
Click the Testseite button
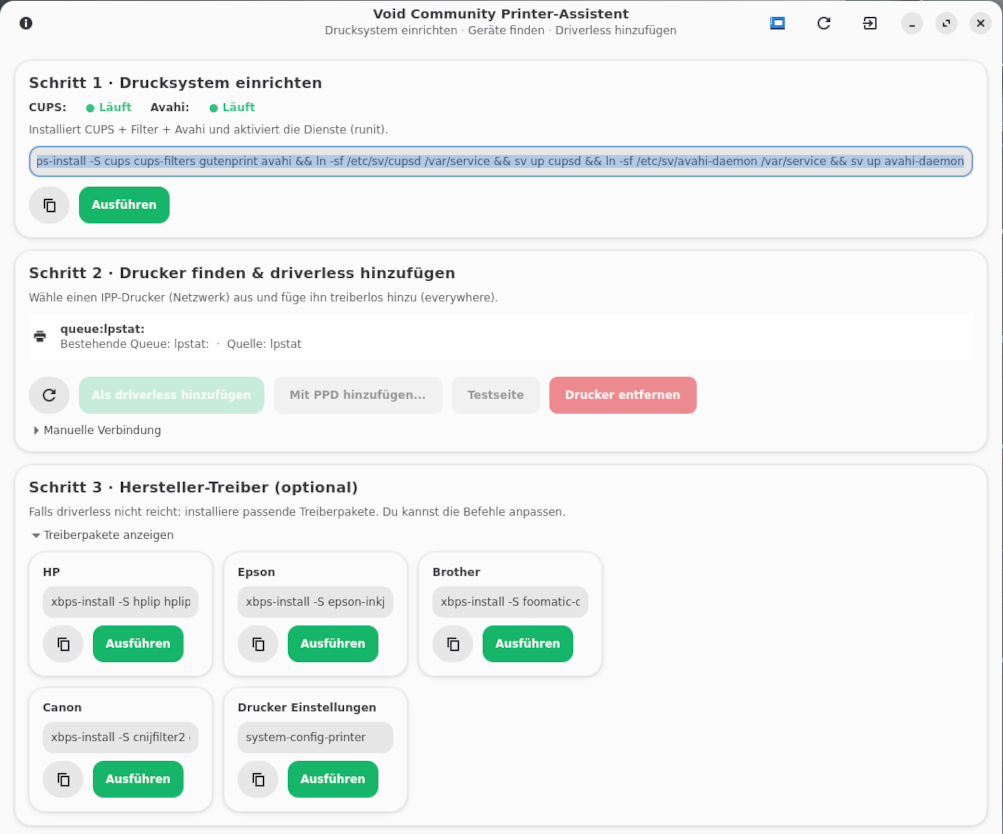(x=495, y=395)
